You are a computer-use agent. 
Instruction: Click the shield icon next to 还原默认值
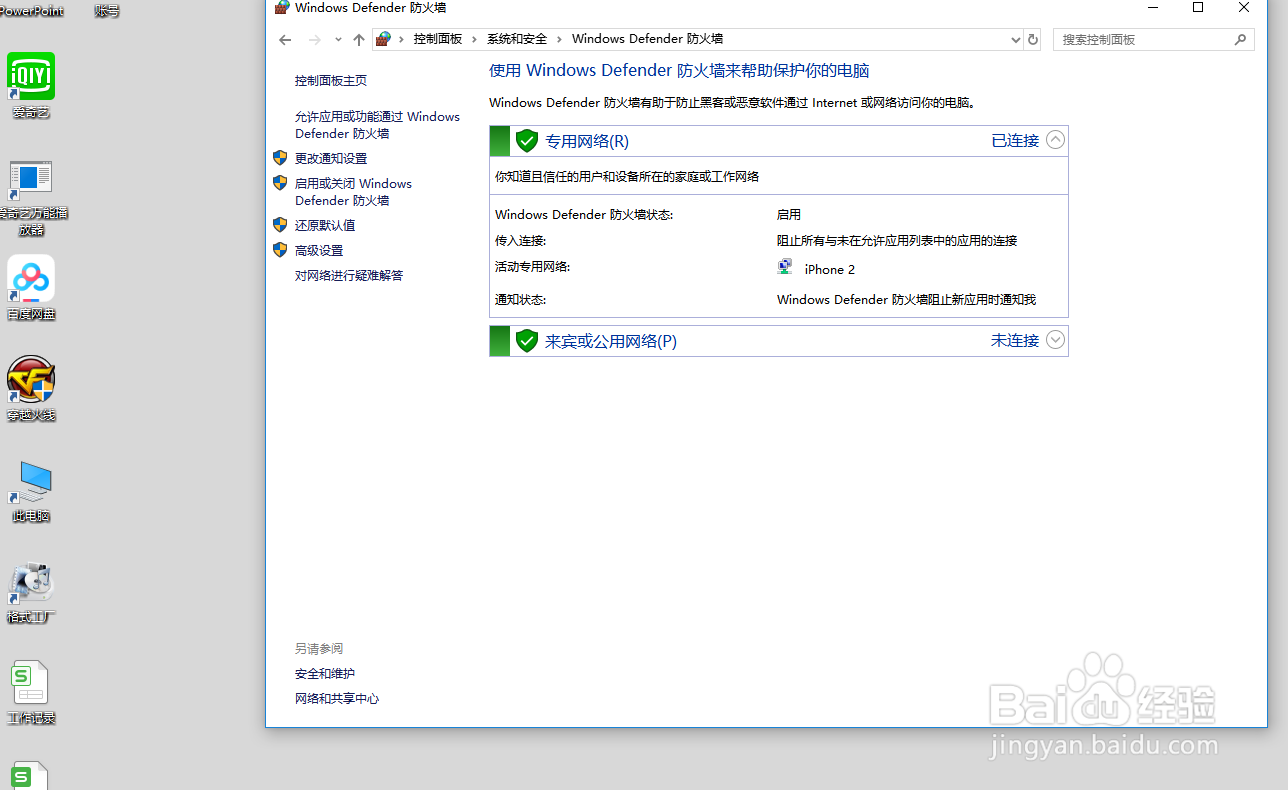coord(280,225)
